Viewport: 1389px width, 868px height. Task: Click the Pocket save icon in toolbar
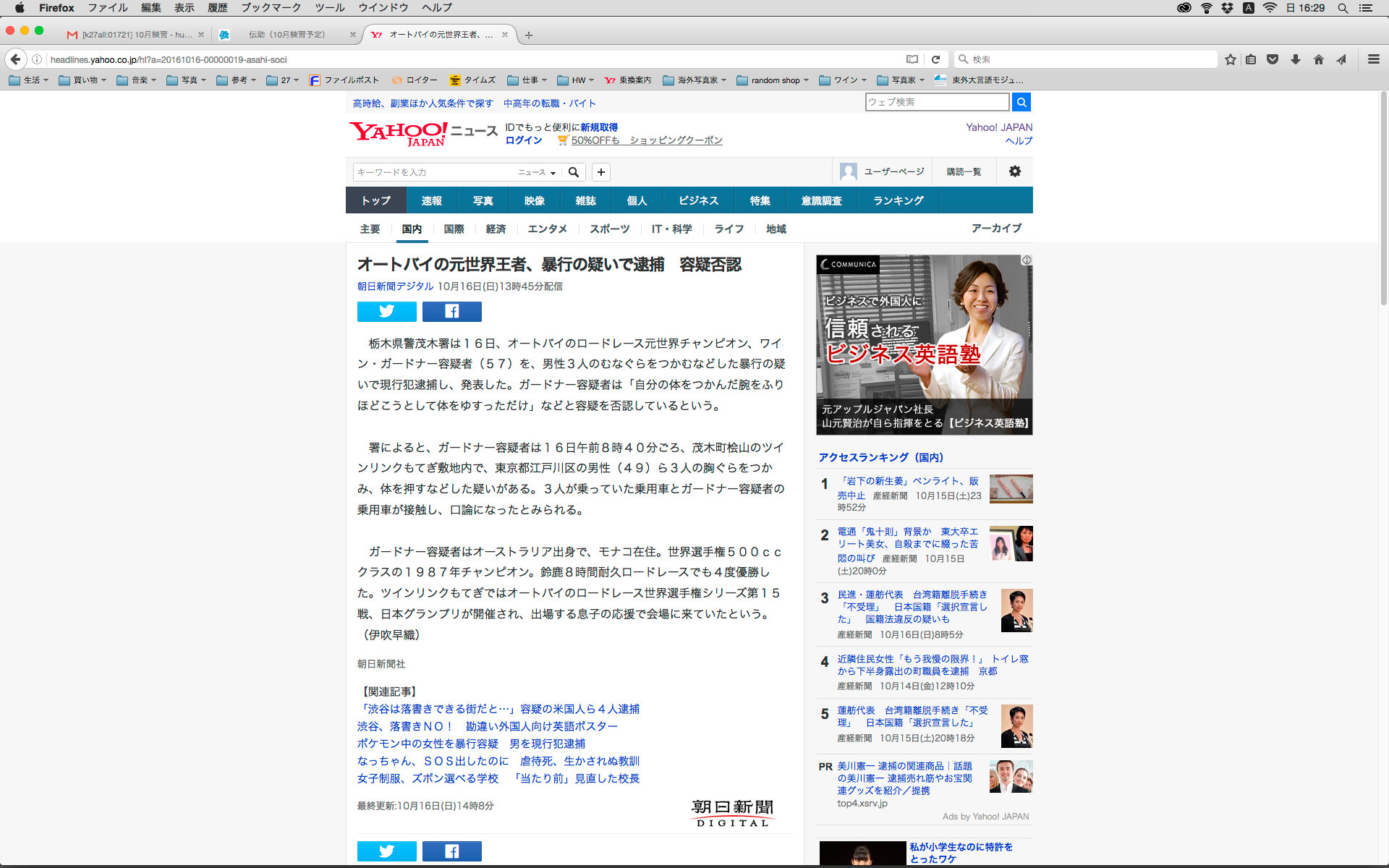pyautogui.click(x=1273, y=59)
